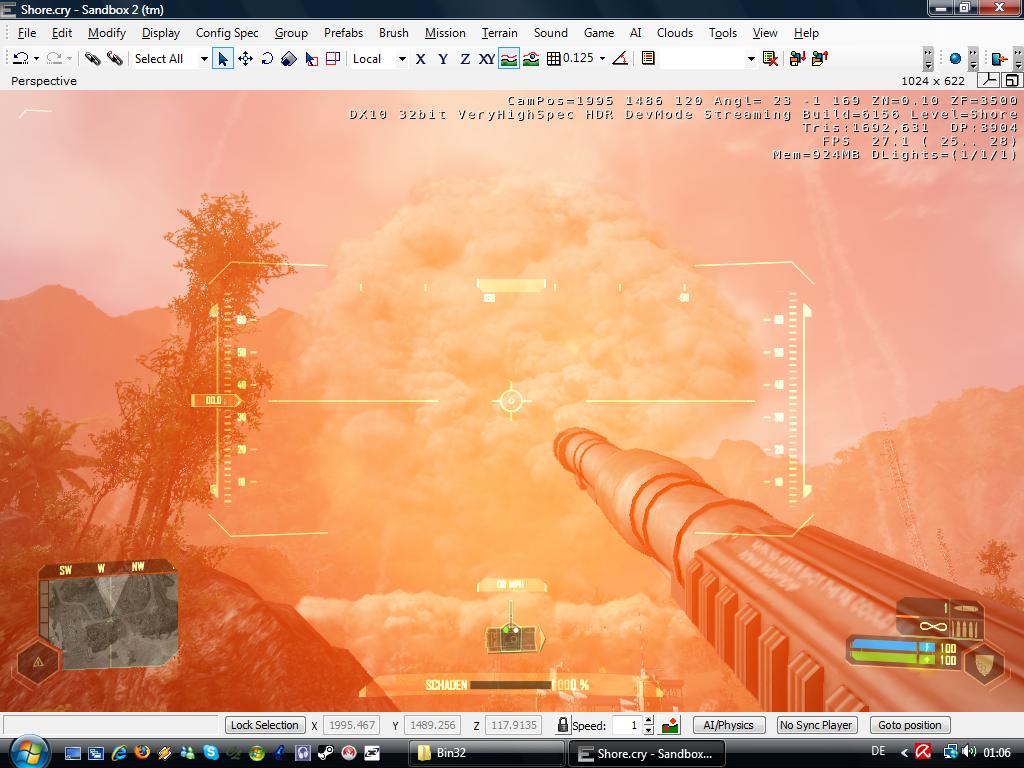This screenshot has height=768, width=1024.
Task: Open the Prefabs menu
Action: (343, 33)
